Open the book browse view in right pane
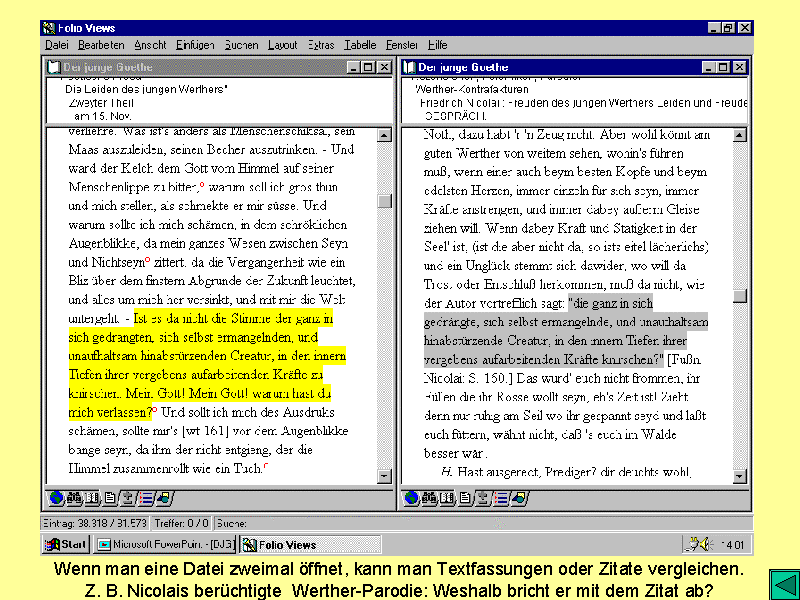Viewport: 800px width, 600px height. point(446,498)
